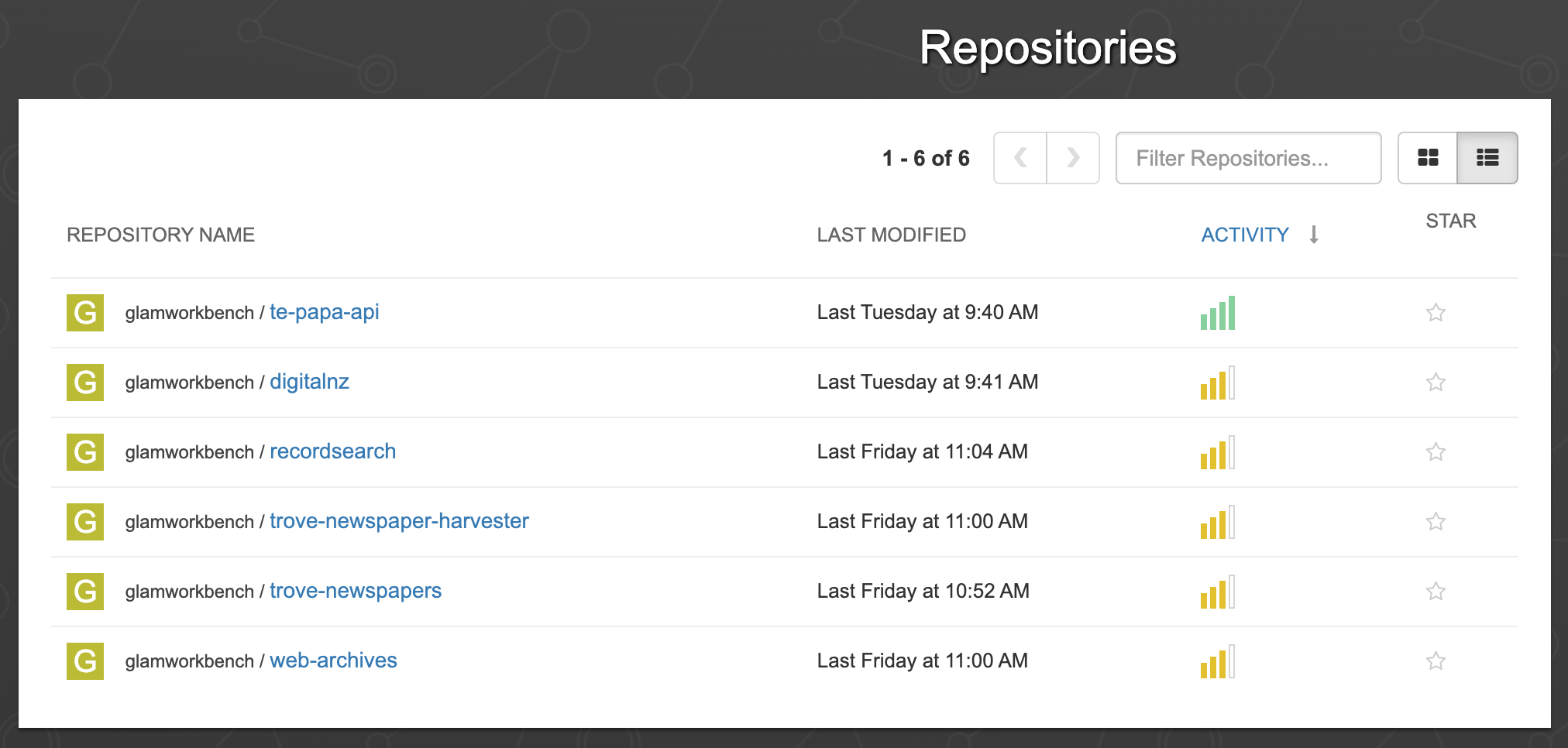
Task: Switch to list view of repositories
Action: 1487,158
